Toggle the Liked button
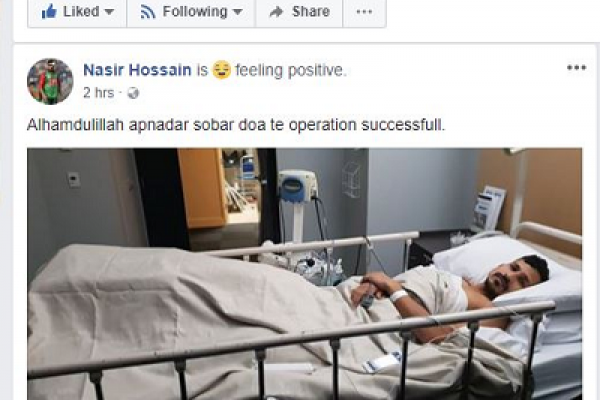This screenshot has height=400, width=600. coord(77,13)
